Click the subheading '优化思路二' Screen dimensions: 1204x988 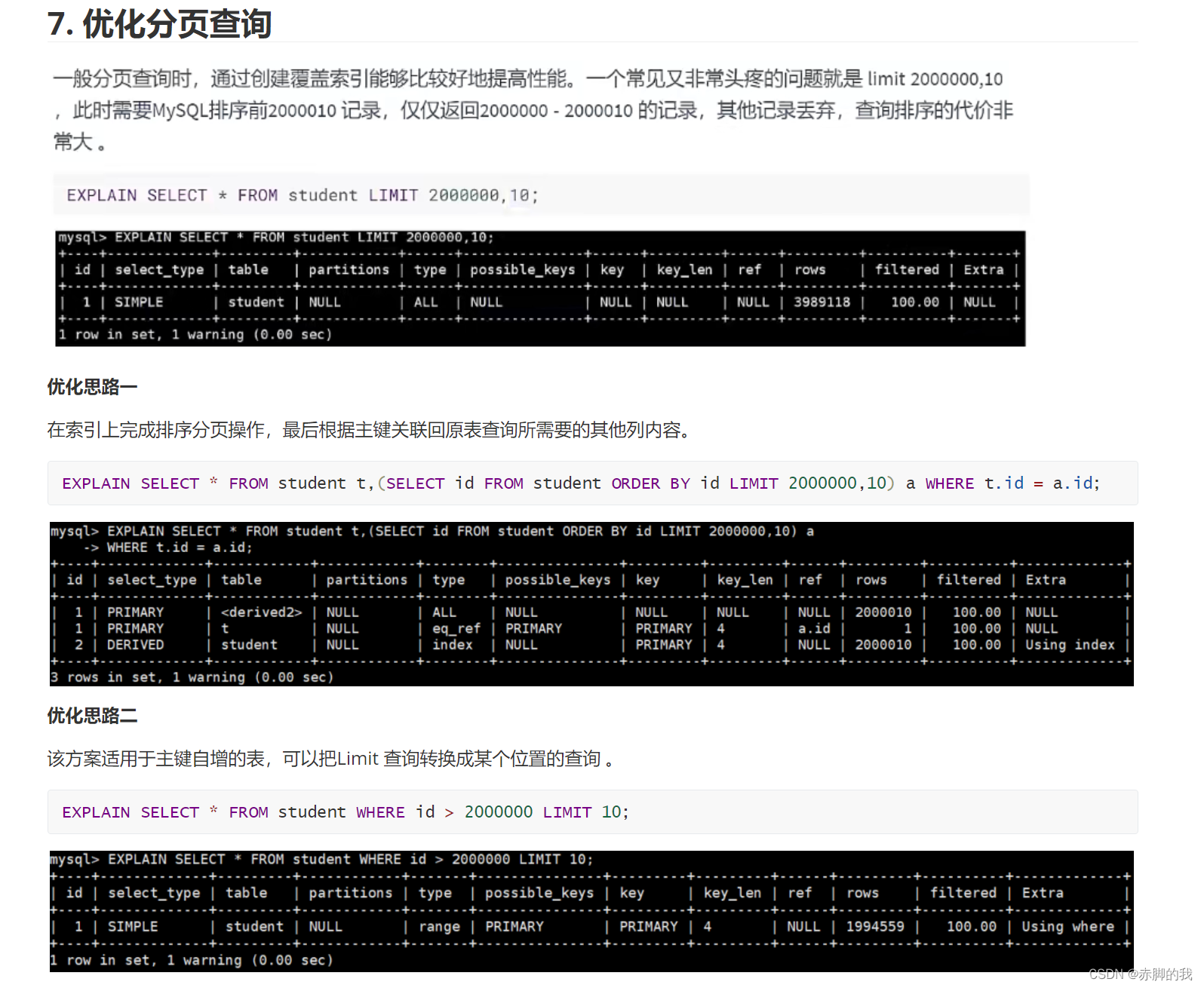point(92,716)
